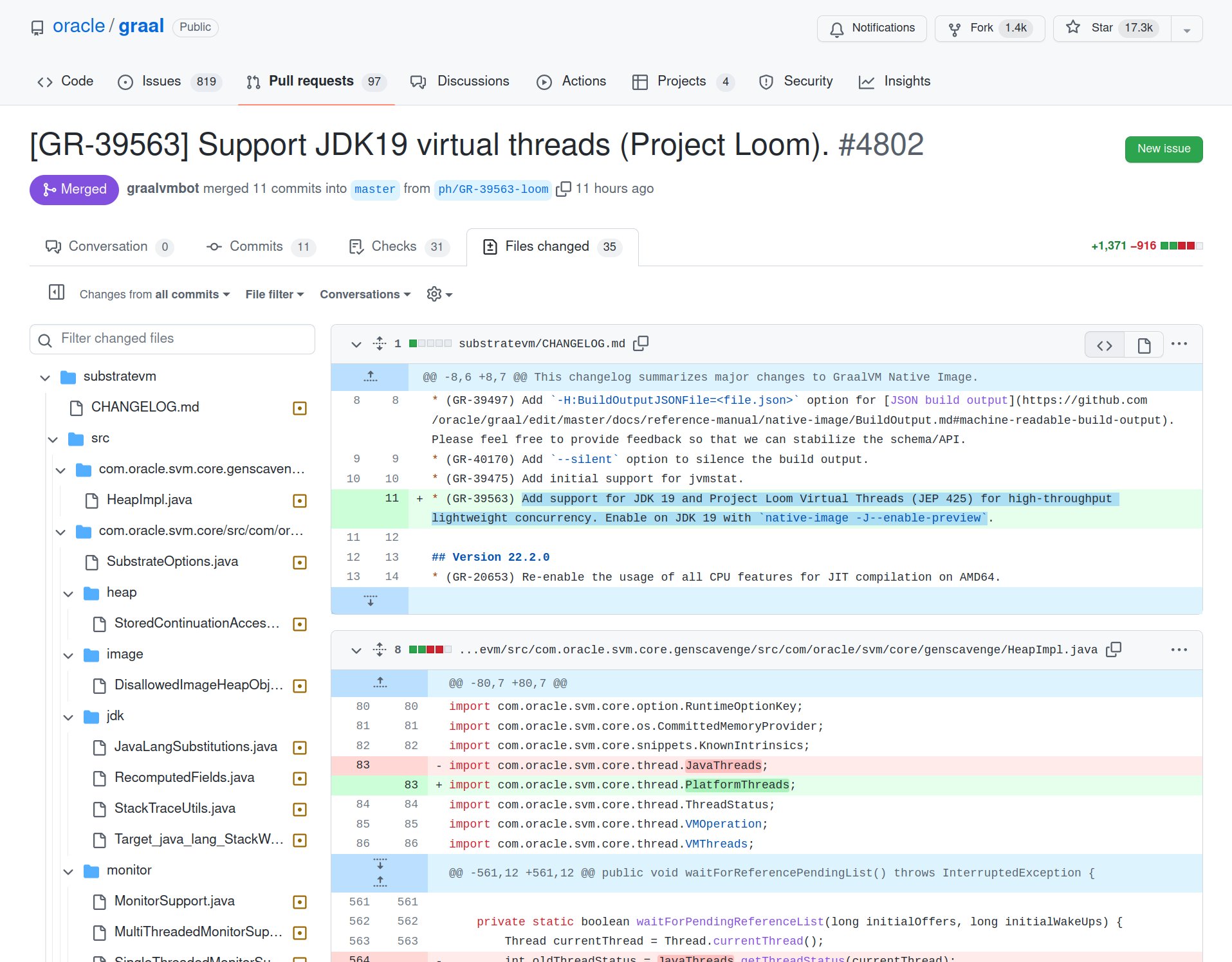Collapse the com.oracle.svm.core.genscavenge folder
Viewport: 1232px width, 962px height.
pos(60,470)
